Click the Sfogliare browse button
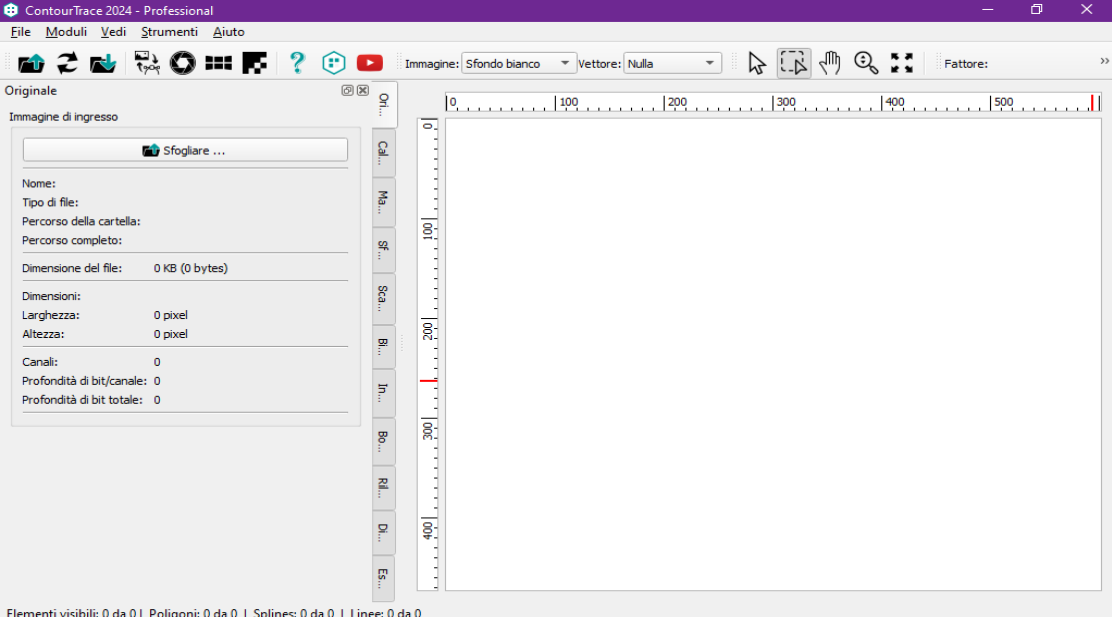 coord(185,150)
